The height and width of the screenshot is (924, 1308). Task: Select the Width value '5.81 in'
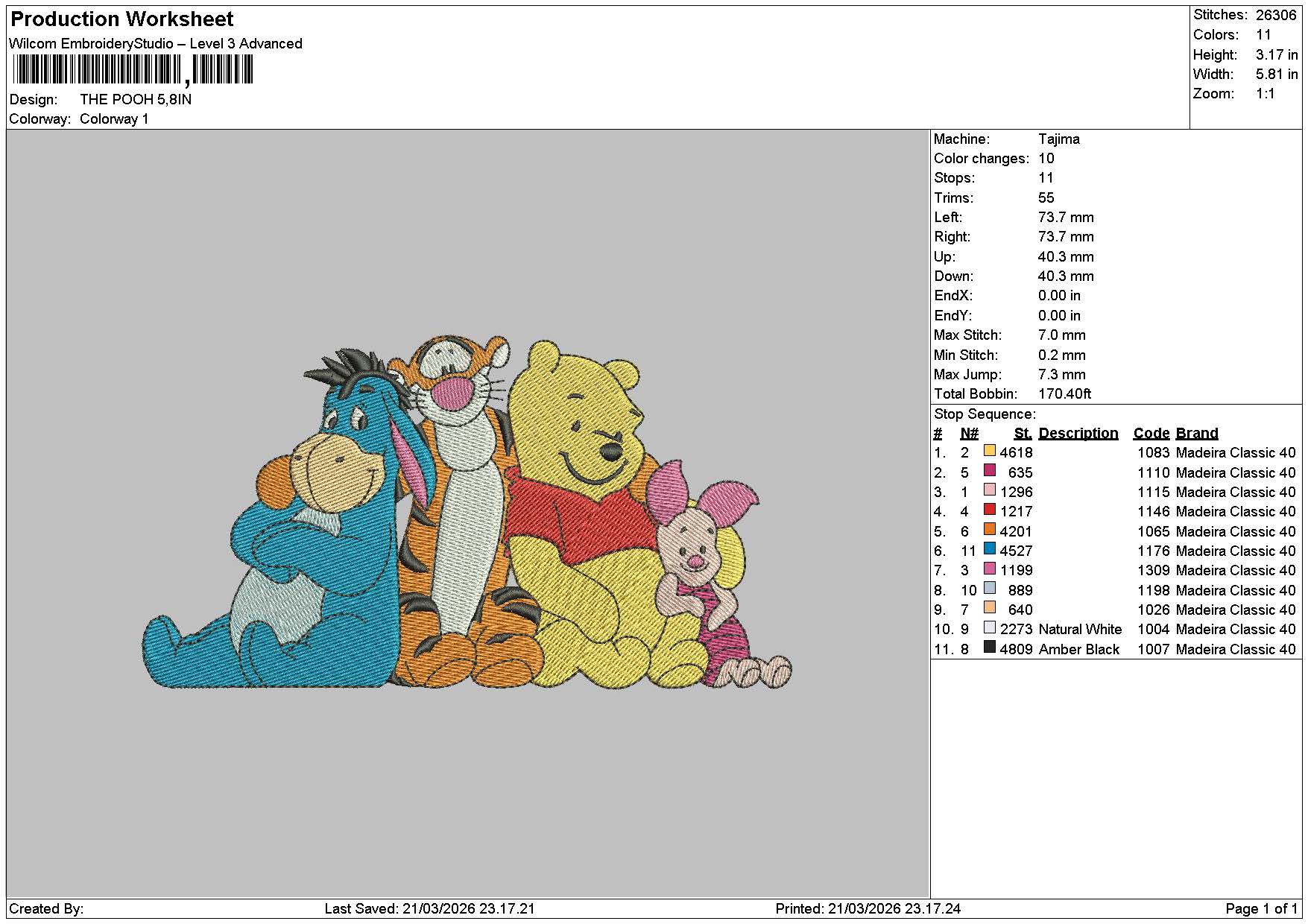[1277, 75]
